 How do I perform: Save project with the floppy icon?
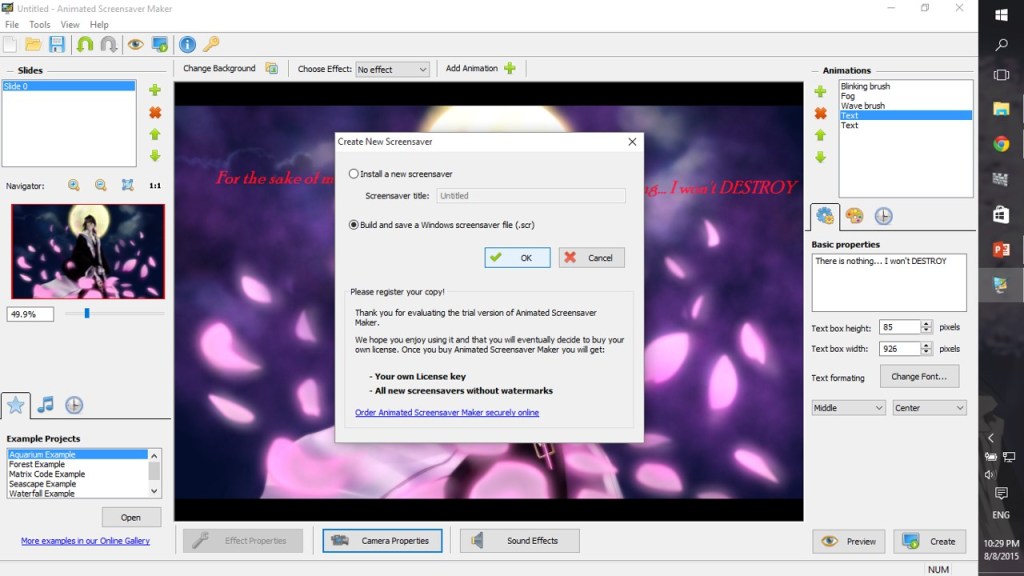pyautogui.click(x=57, y=44)
